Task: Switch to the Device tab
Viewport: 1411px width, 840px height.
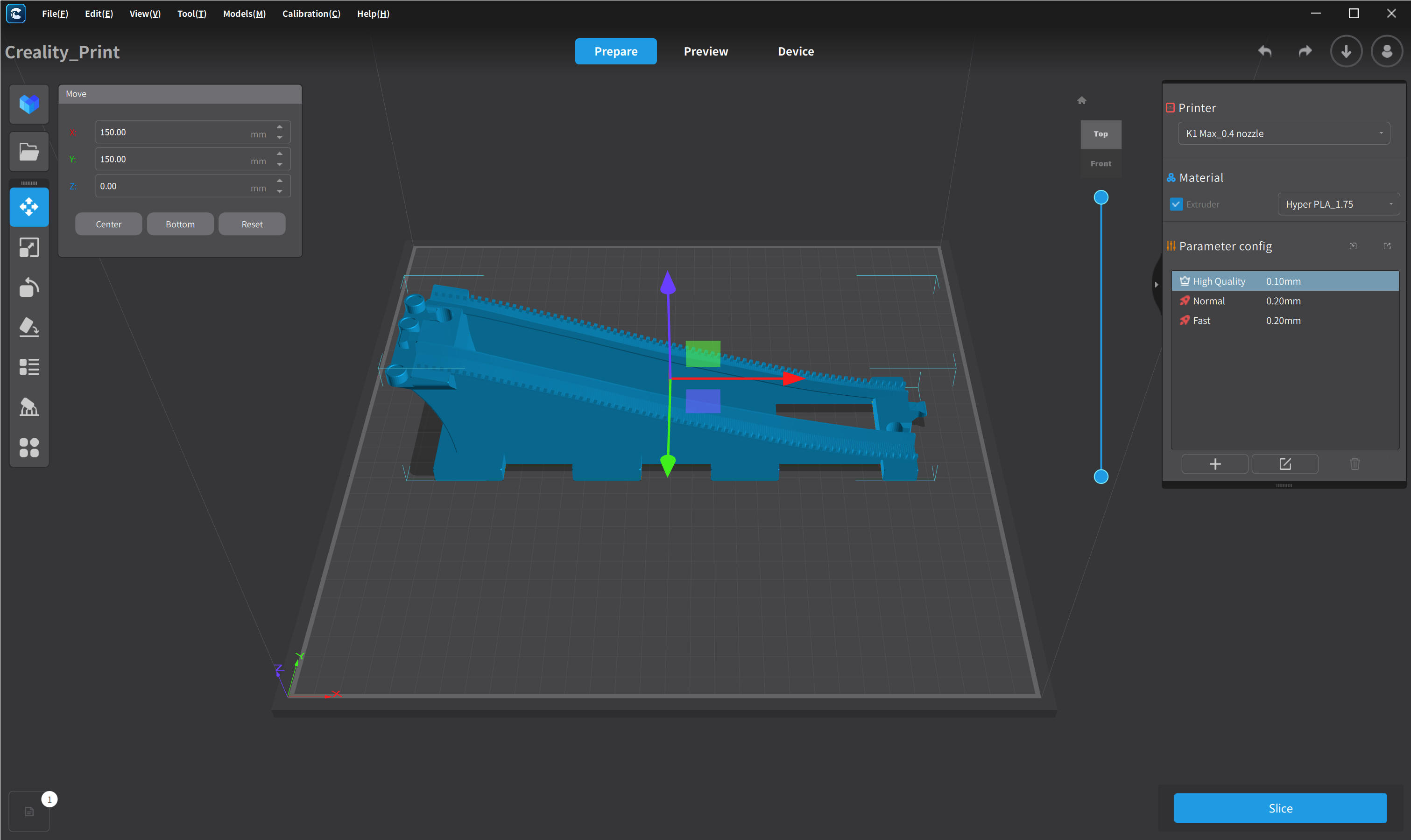Action: tap(796, 51)
